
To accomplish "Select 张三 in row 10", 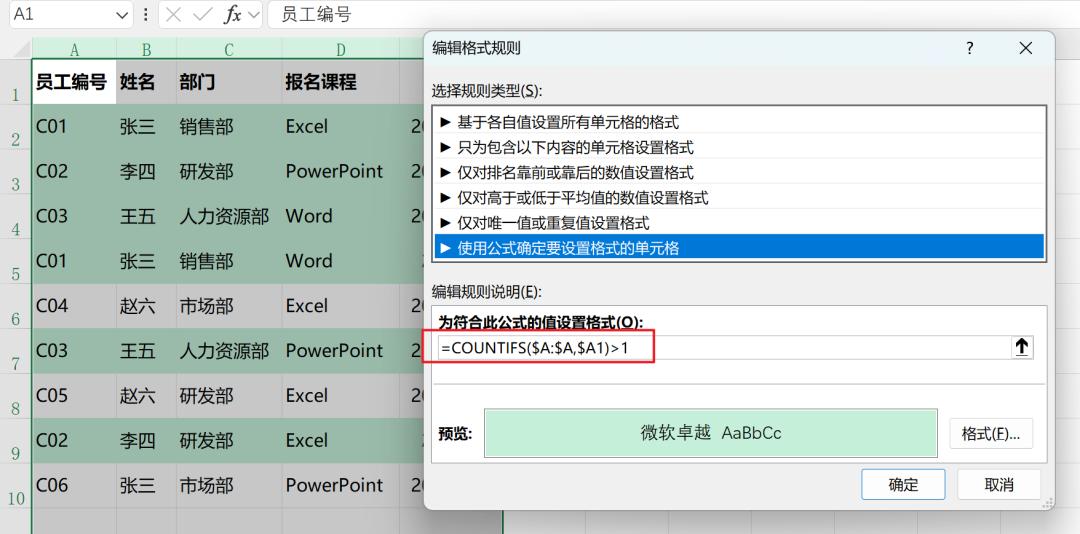I will click(x=146, y=486).
